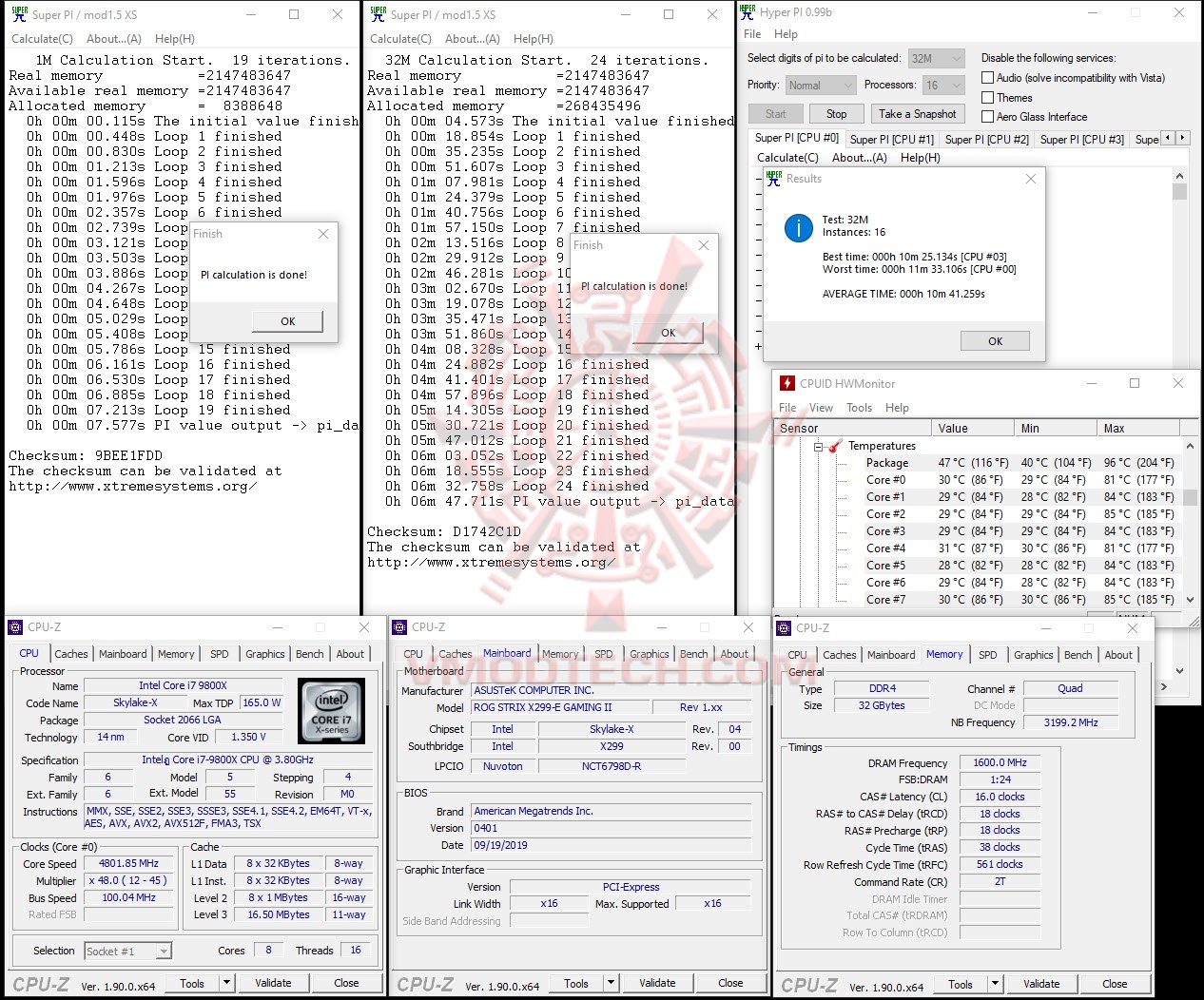Click the Intel Core i7 X-series logo

[x=331, y=711]
